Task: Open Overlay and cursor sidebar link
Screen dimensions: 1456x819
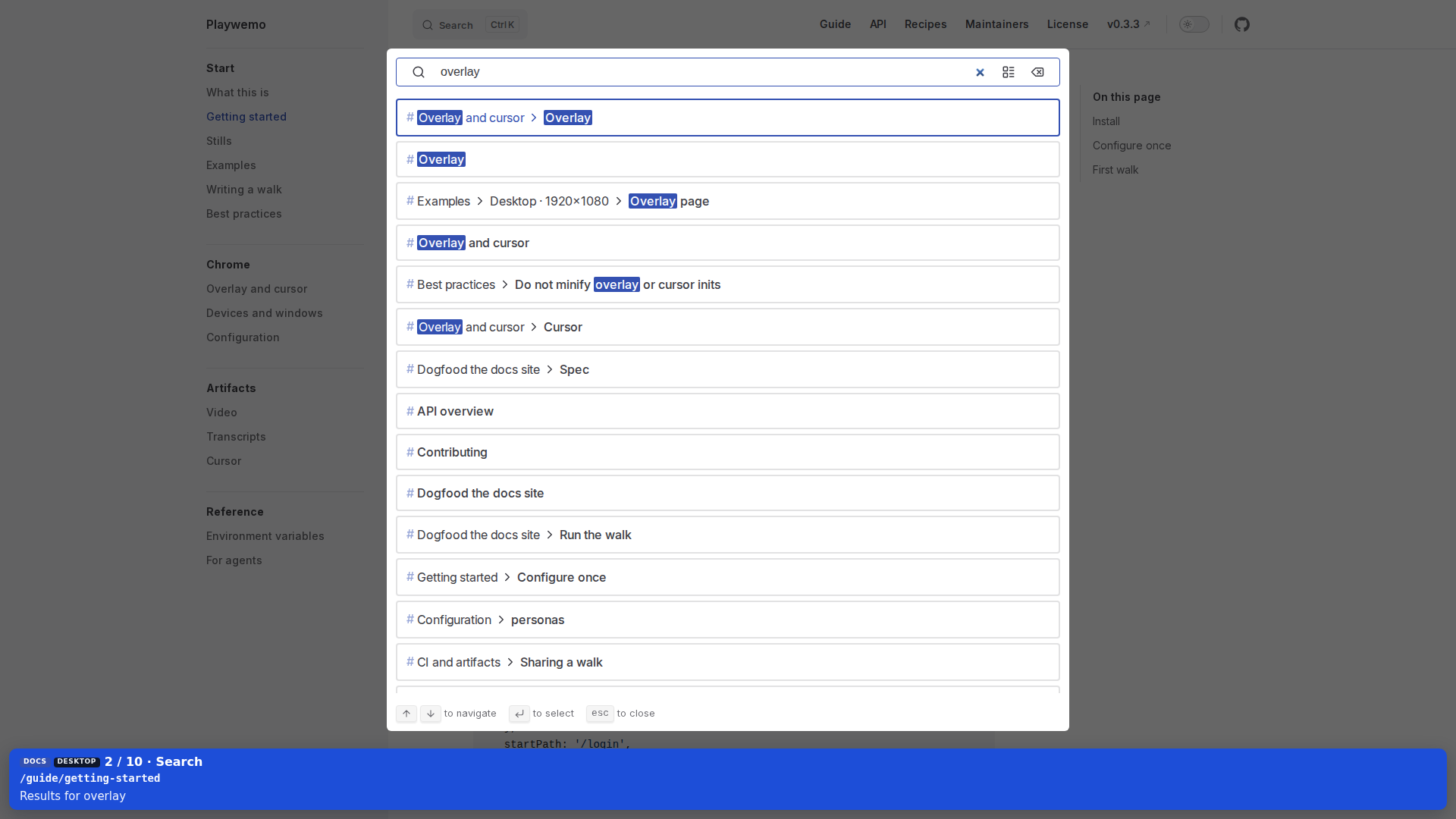Action: pyautogui.click(x=257, y=289)
